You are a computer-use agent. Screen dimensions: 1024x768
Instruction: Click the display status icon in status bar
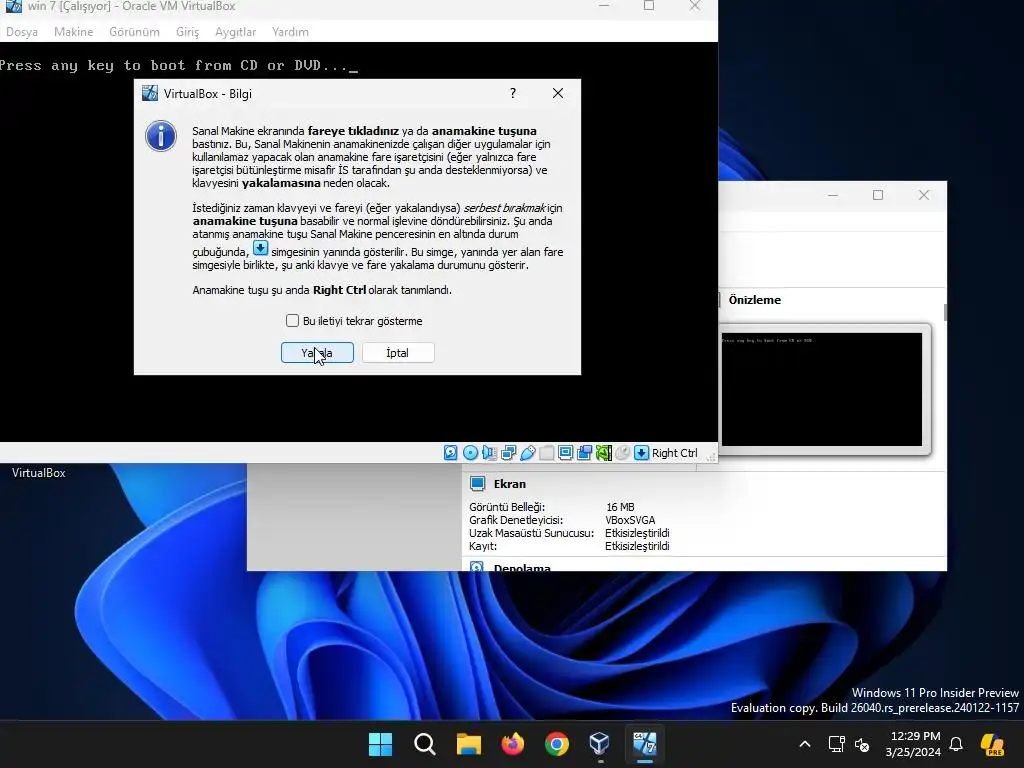point(566,453)
